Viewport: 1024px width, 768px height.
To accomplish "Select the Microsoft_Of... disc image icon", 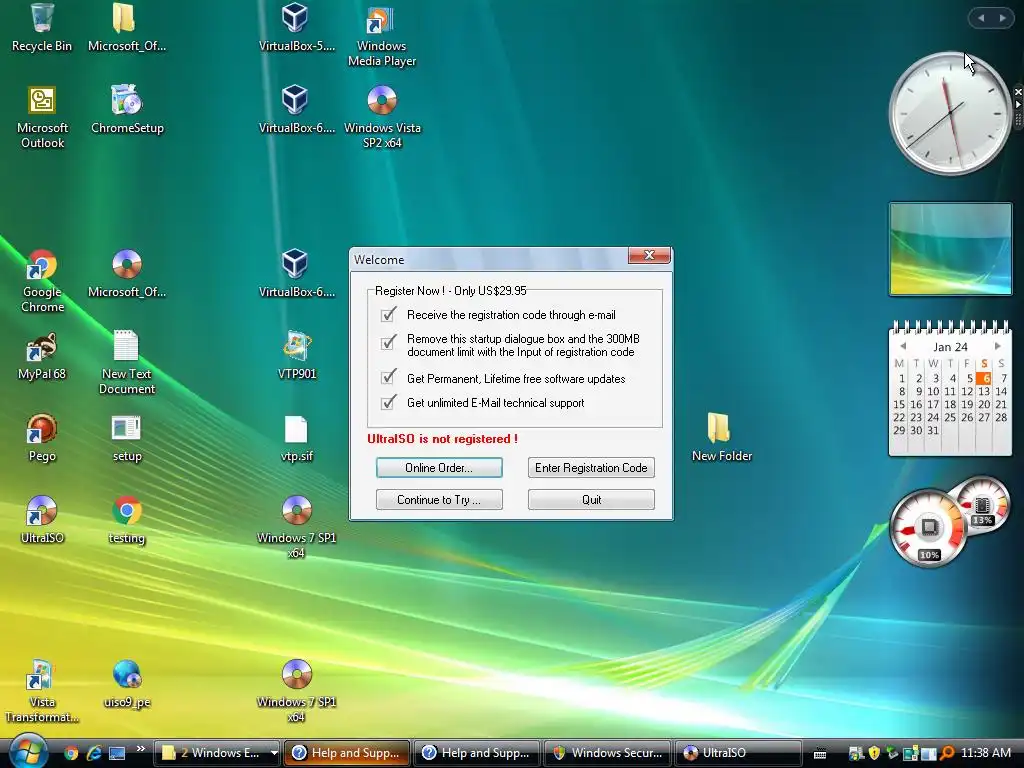I will coord(126,274).
